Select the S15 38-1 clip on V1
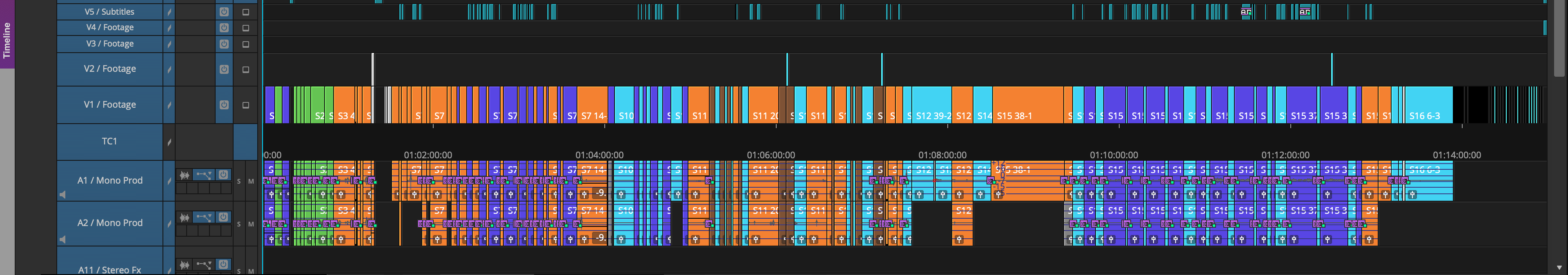The height and width of the screenshot is (275, 1568). tap(1028, 104)
